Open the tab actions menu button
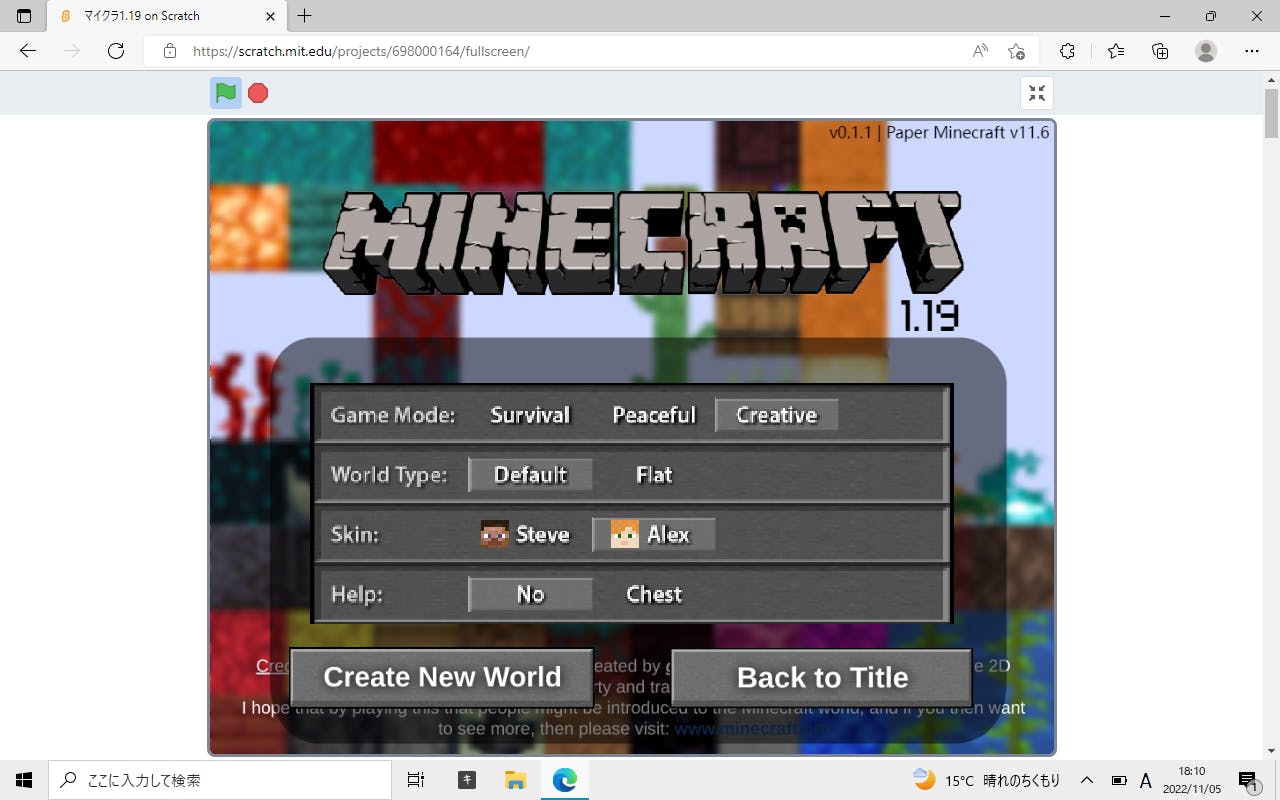This screenshot has width=1280, height=800. (x=24, y=16)
